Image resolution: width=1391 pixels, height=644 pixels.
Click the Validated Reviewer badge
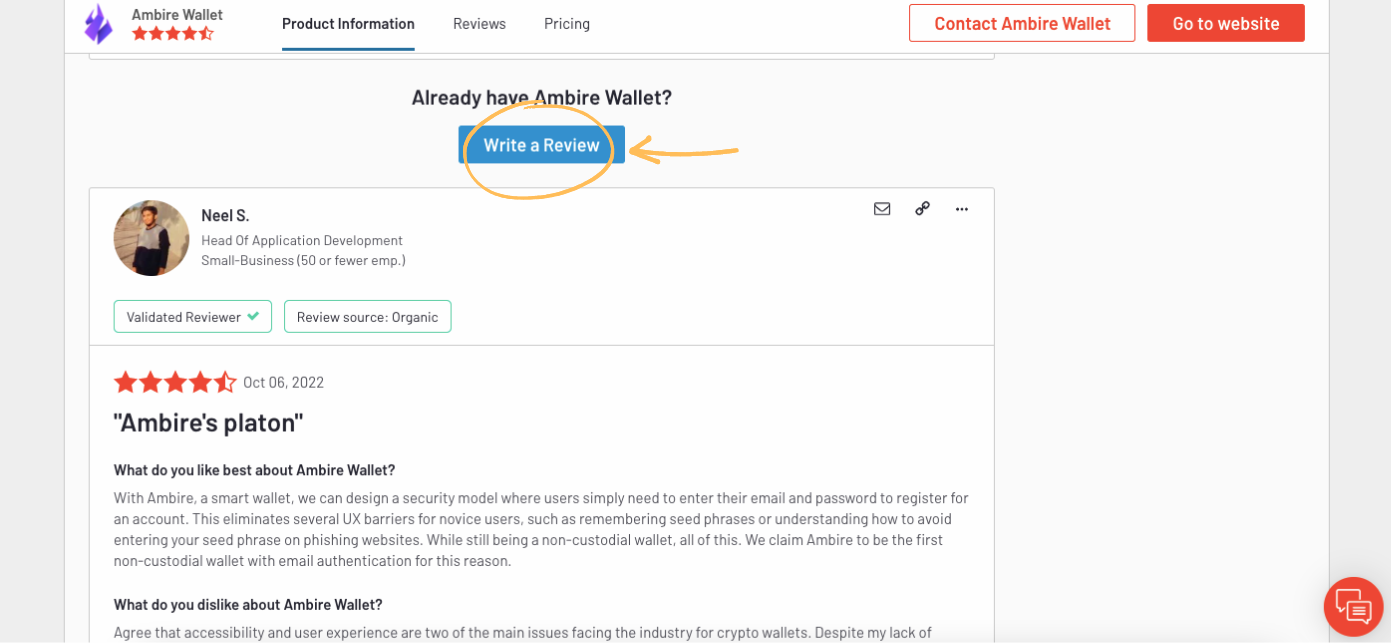192,317
